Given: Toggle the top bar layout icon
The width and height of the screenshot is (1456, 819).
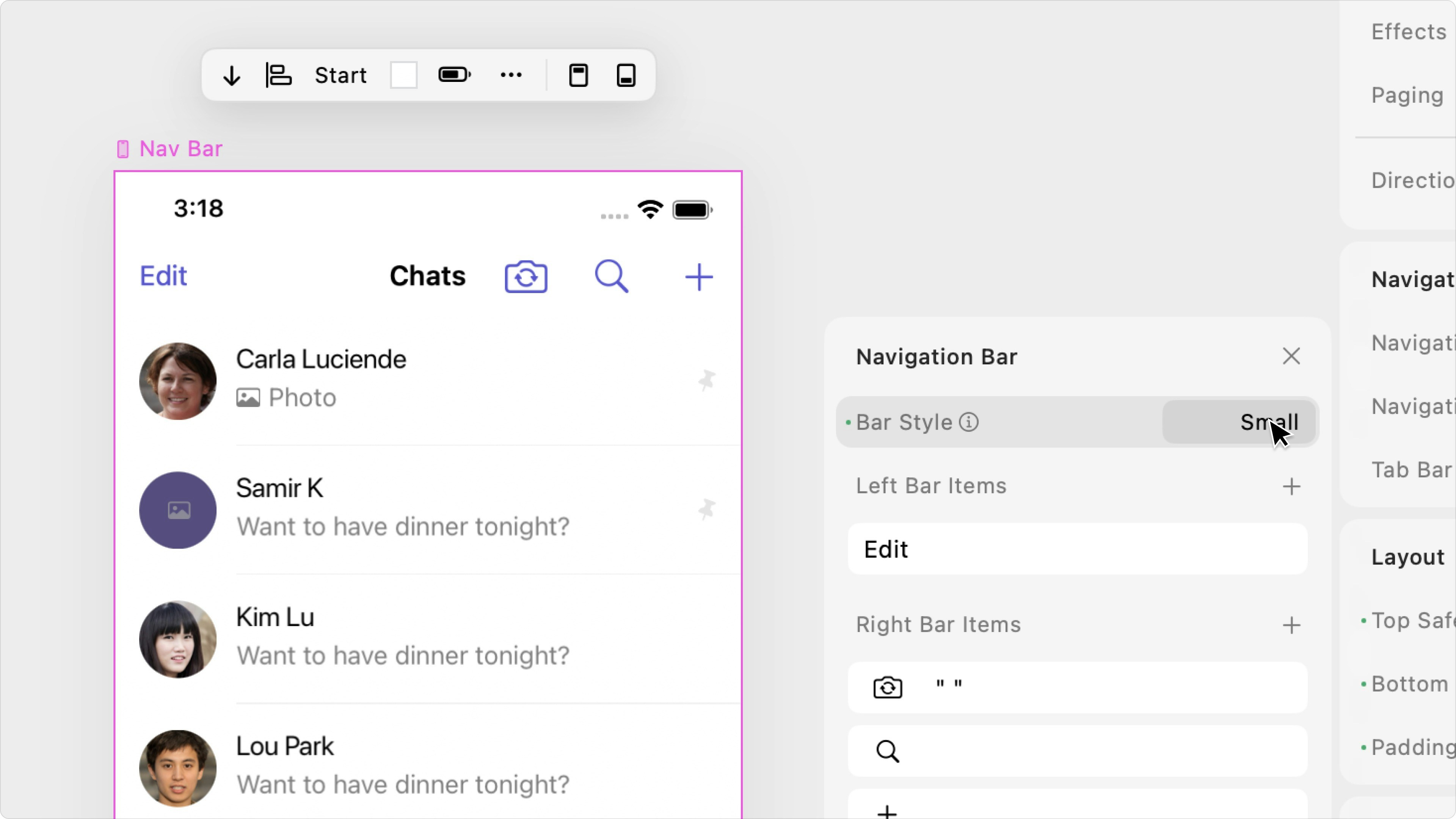Looking at the screenshot, I should point(578,75).
